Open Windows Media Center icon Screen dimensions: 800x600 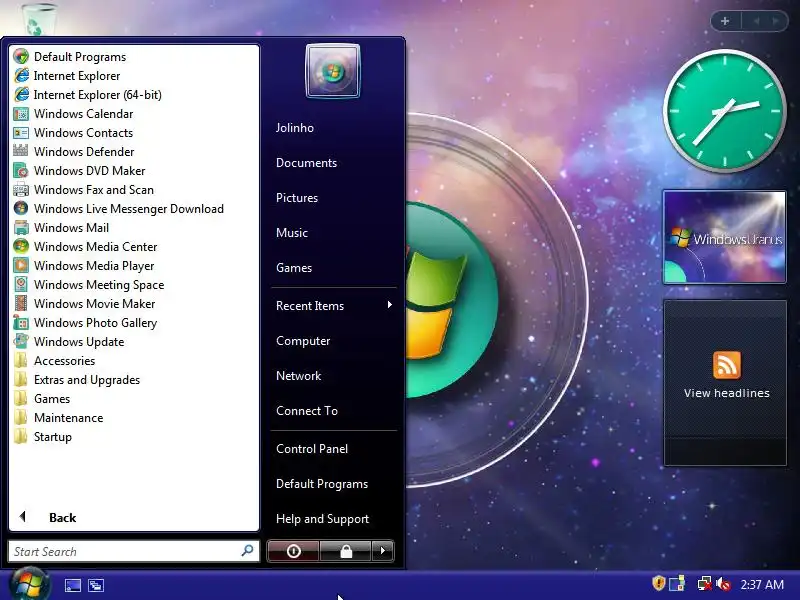(x=21, y=246)
